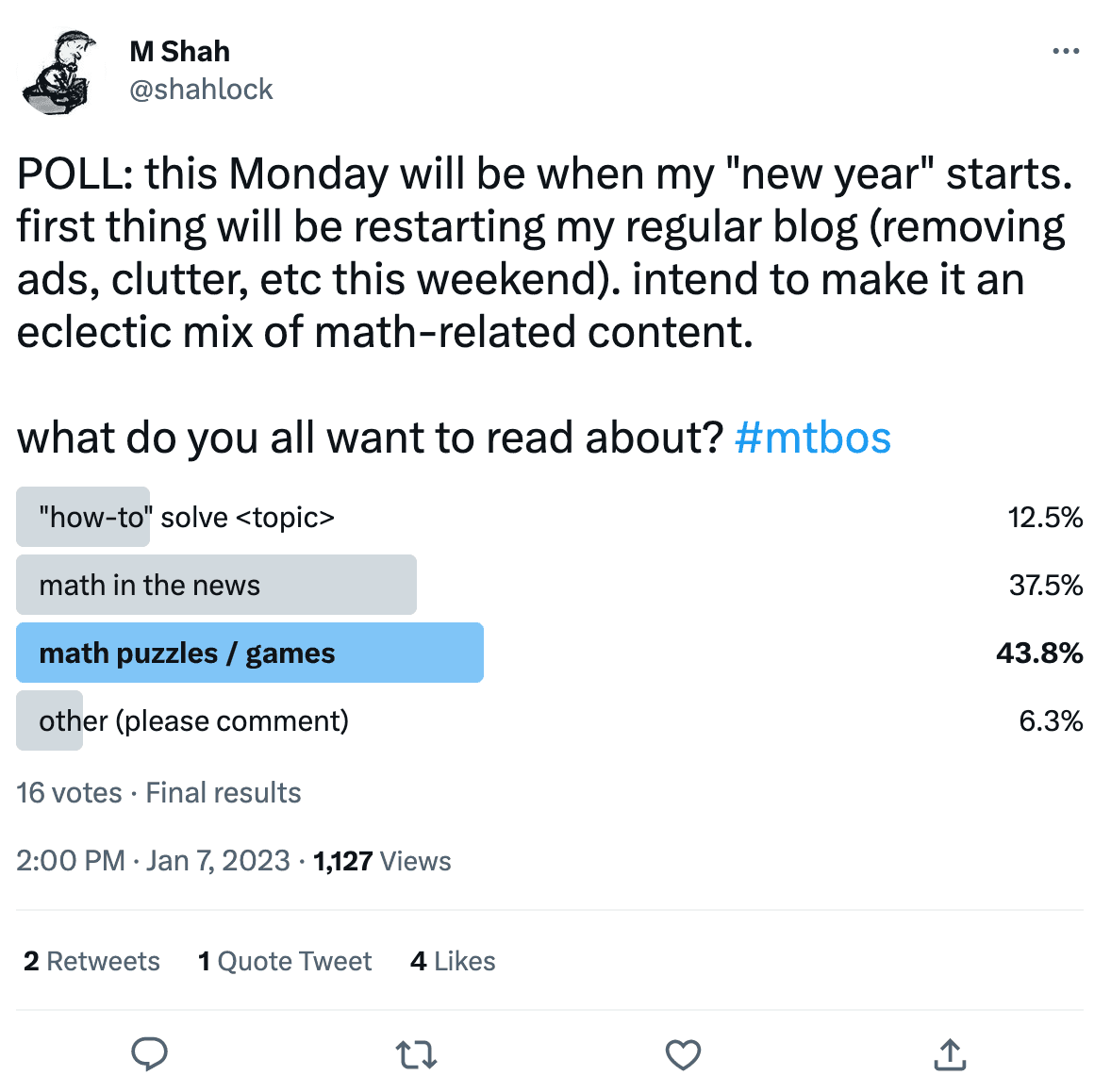Click the 'how-to solve <topic>' poll bar
This screenshot has width=1111, height=1092.
187,517
